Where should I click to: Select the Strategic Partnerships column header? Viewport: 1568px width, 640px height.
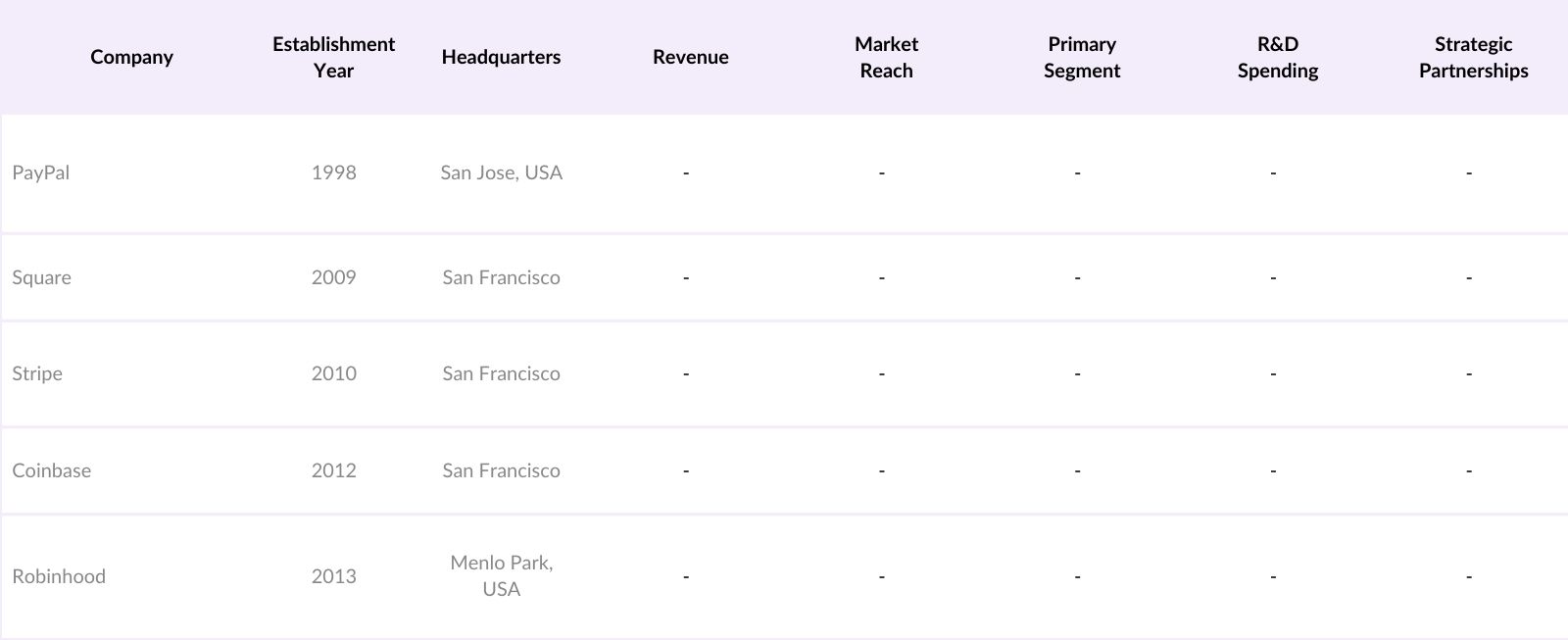pos(1473,57)
